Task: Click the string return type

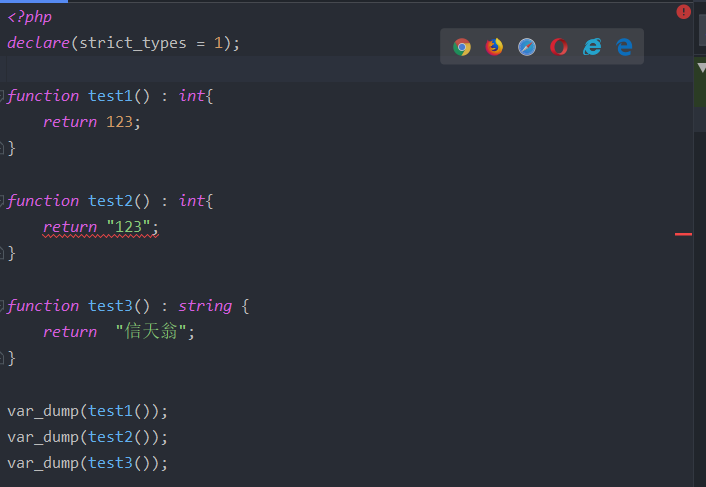Action: (205, 306)
